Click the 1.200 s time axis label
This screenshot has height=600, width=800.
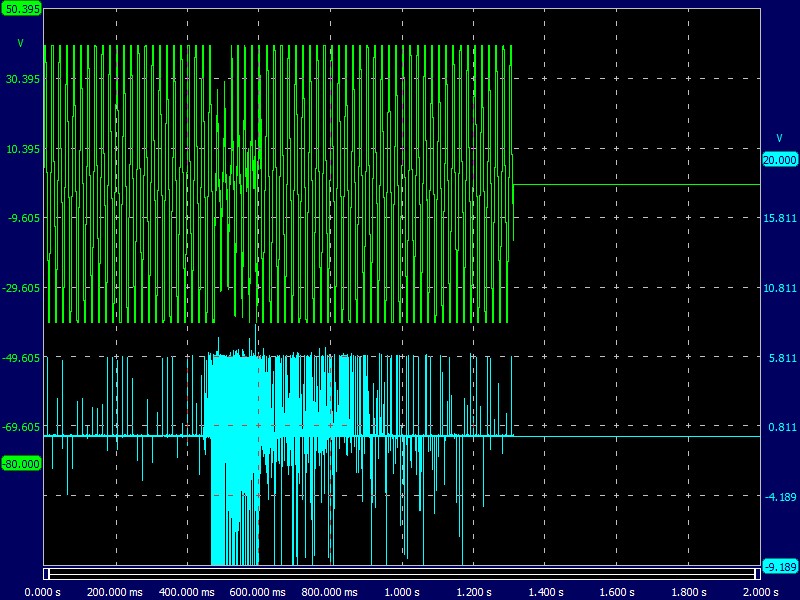473,592
